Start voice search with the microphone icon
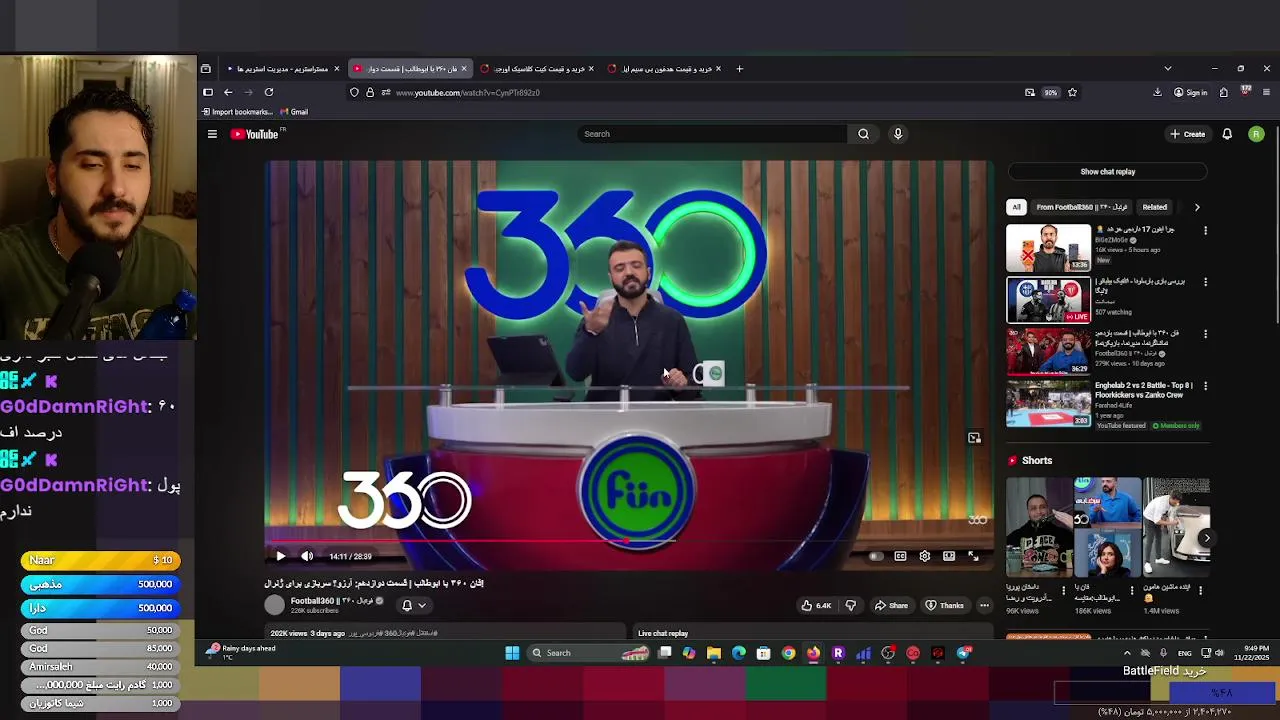 click(x=898, y=134)
